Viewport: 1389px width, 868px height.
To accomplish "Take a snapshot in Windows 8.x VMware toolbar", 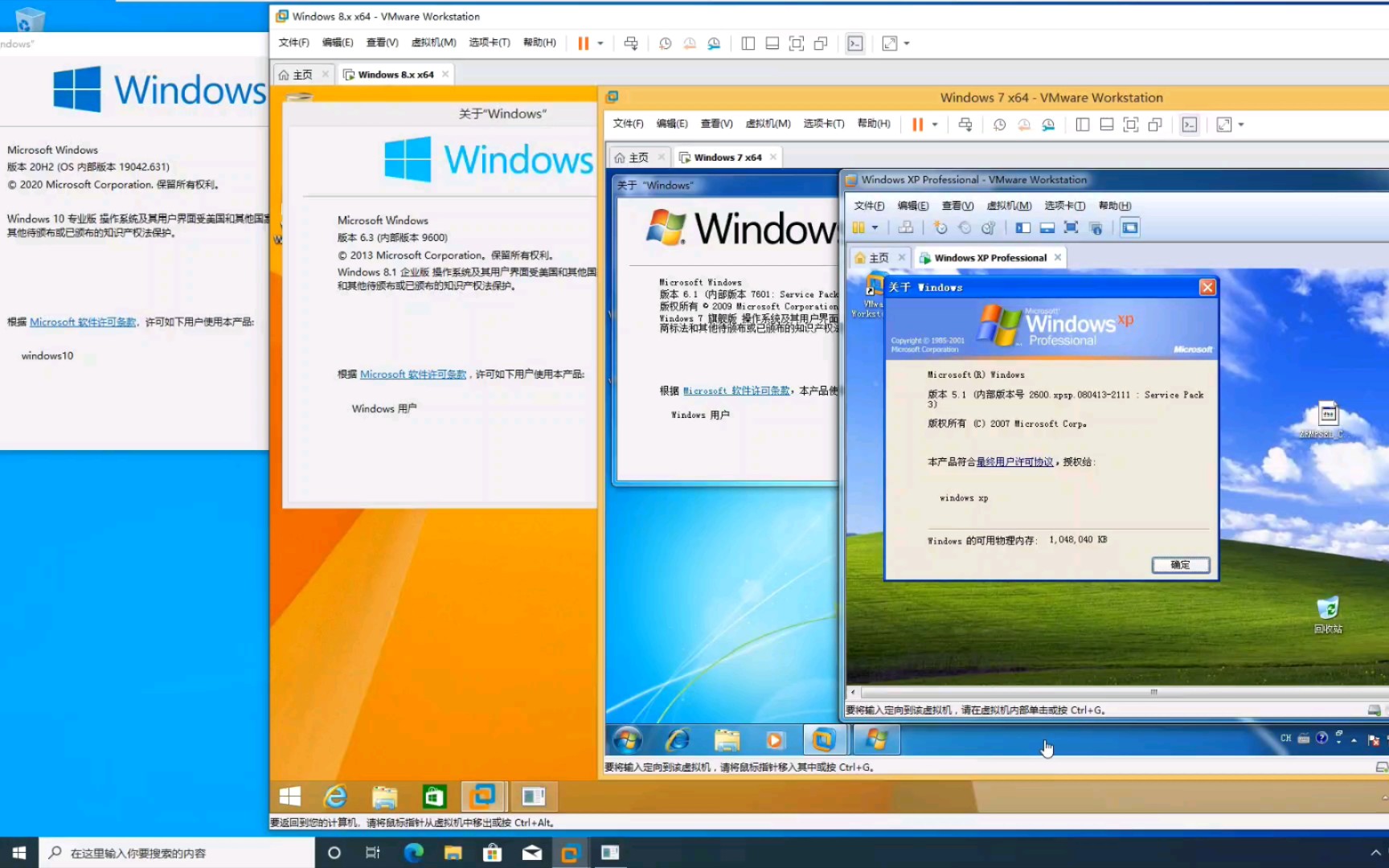I will tap(665, 43).
